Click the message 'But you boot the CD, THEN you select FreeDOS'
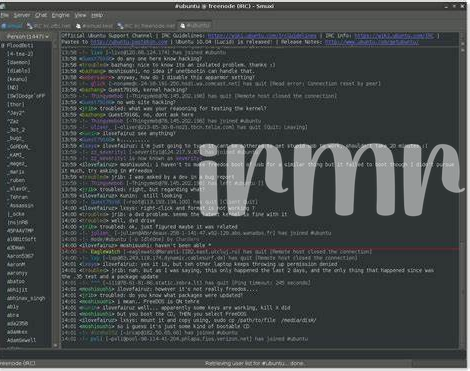This screenshot has width=470, height=371. tap(182, 314)
